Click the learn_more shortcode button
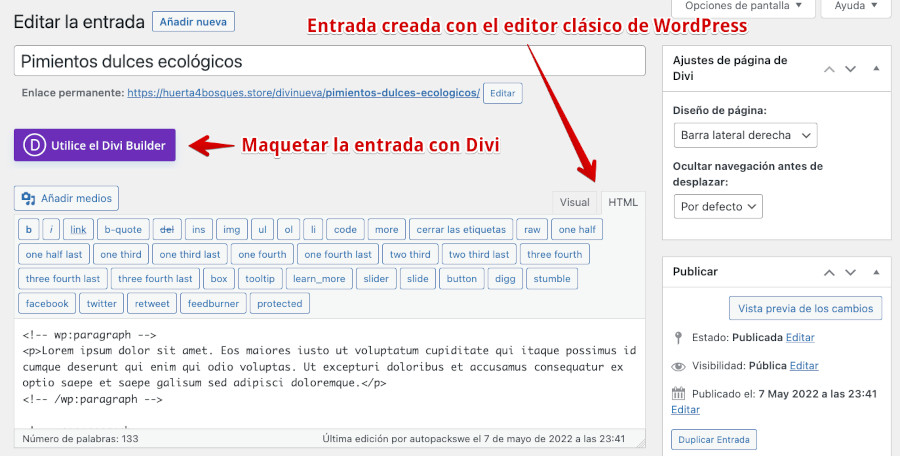The height and width of the screenshot is (456, 900). pyautogui.click(x=319, y=279)
